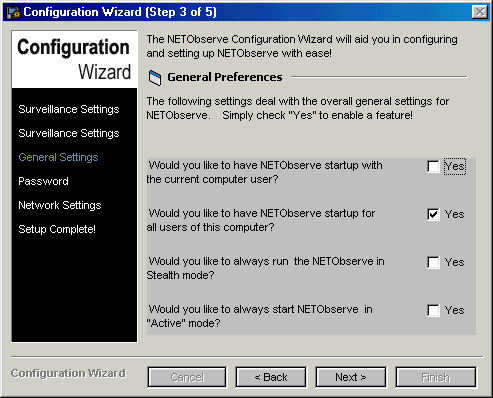
Task: Open General Settings in sidebar
Action: pyautogui.click(x=58, y=157)
